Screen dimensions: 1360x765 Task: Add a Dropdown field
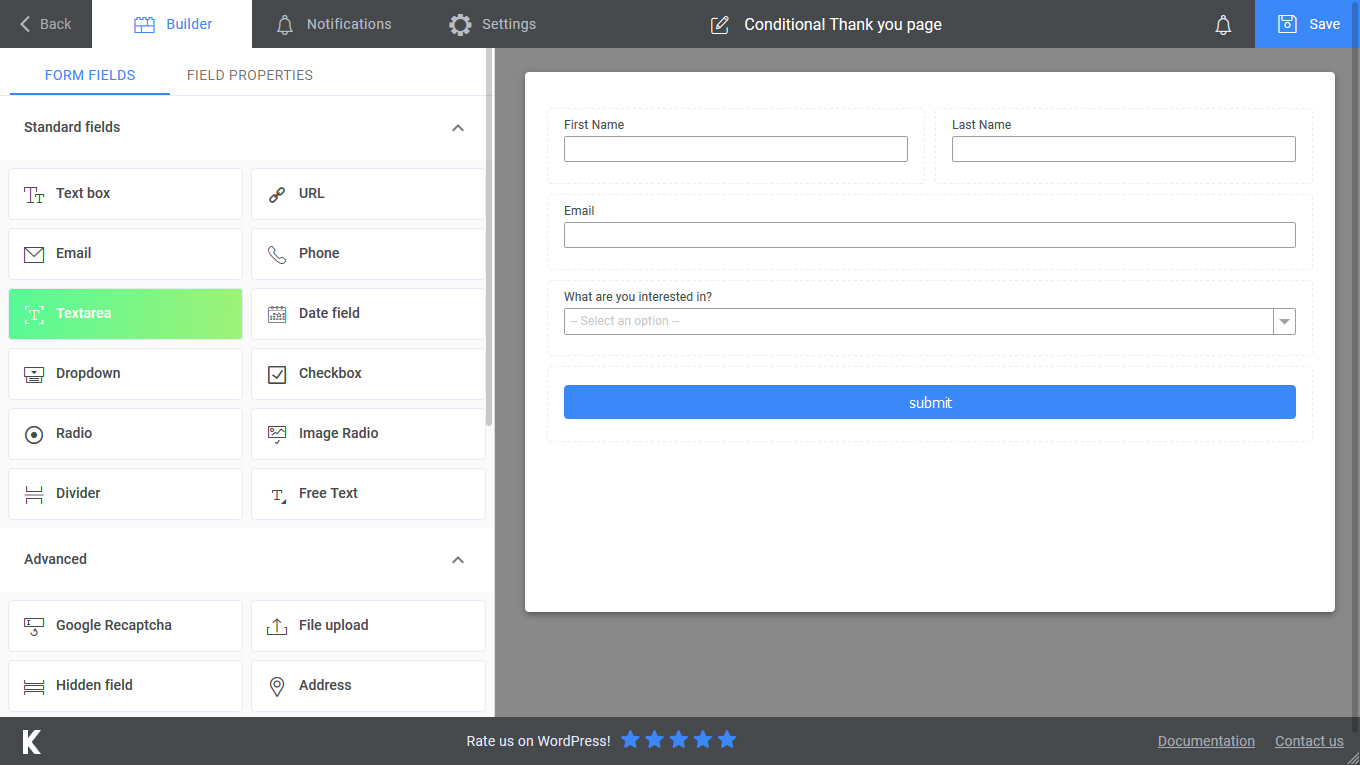point(125,374)
